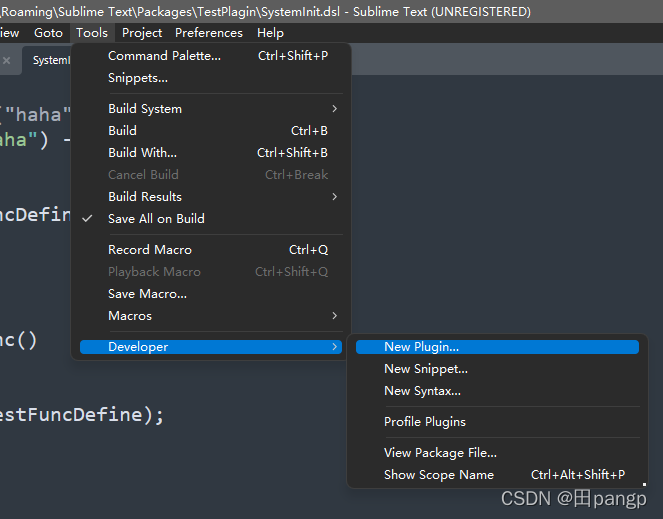Open the Tools menu
This screenshot has width=663, height=519.
point(92,33)
